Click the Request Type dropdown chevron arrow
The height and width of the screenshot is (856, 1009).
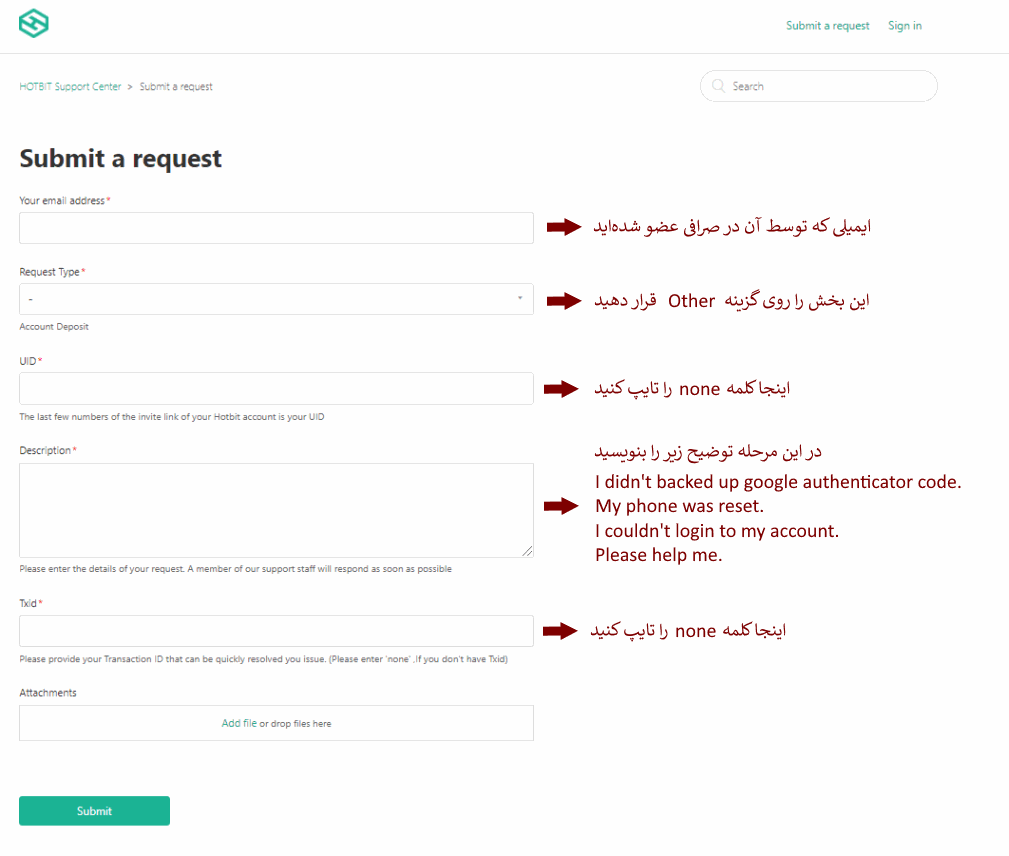pyautogui.click(x=520, y=299)
